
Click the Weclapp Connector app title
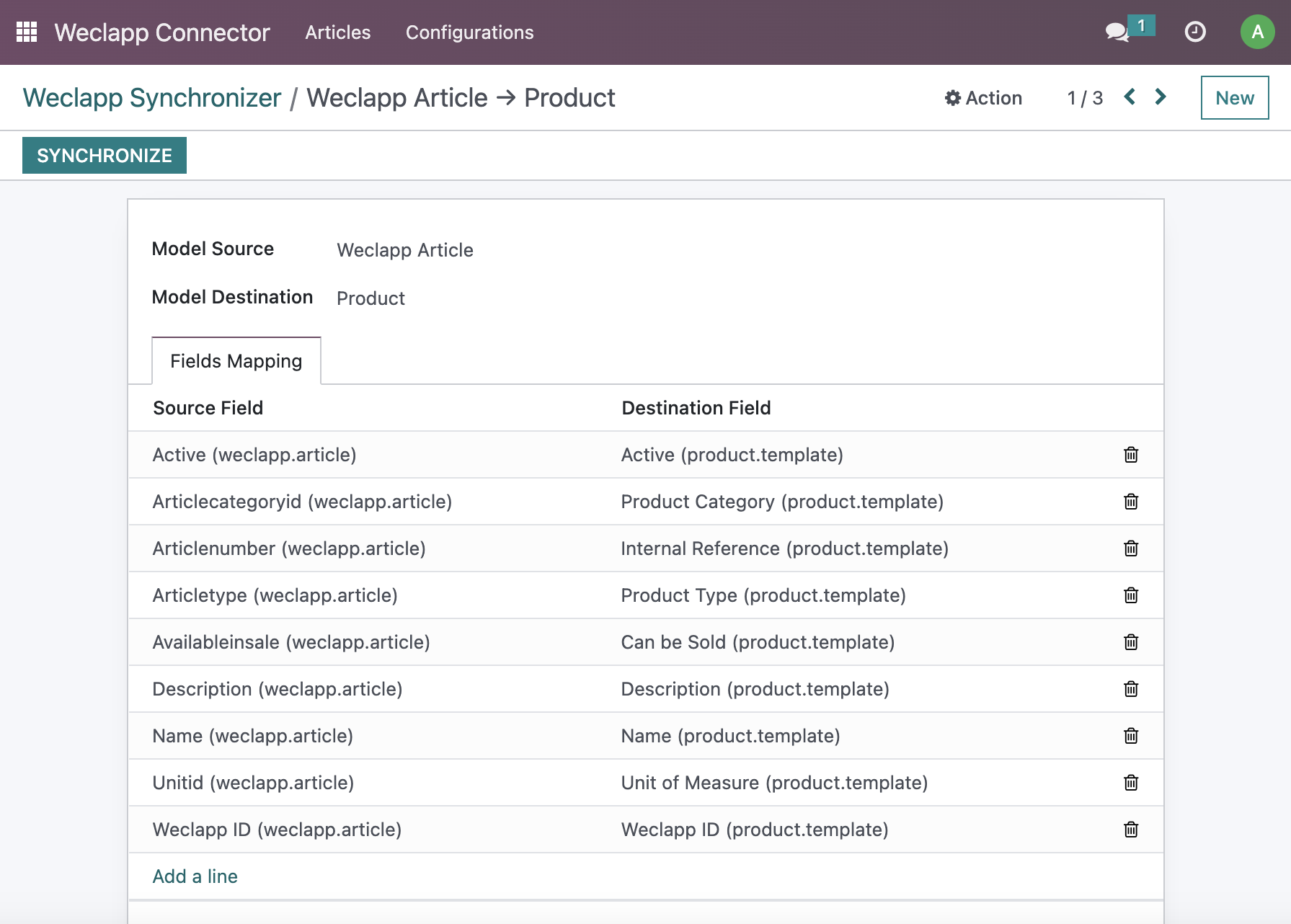[x=162, y=32]
